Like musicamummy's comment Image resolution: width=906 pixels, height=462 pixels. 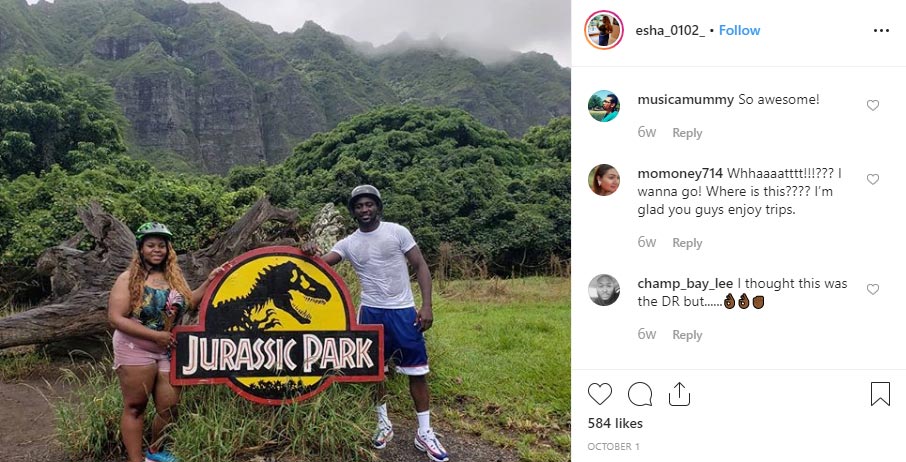tap(872, 105)
